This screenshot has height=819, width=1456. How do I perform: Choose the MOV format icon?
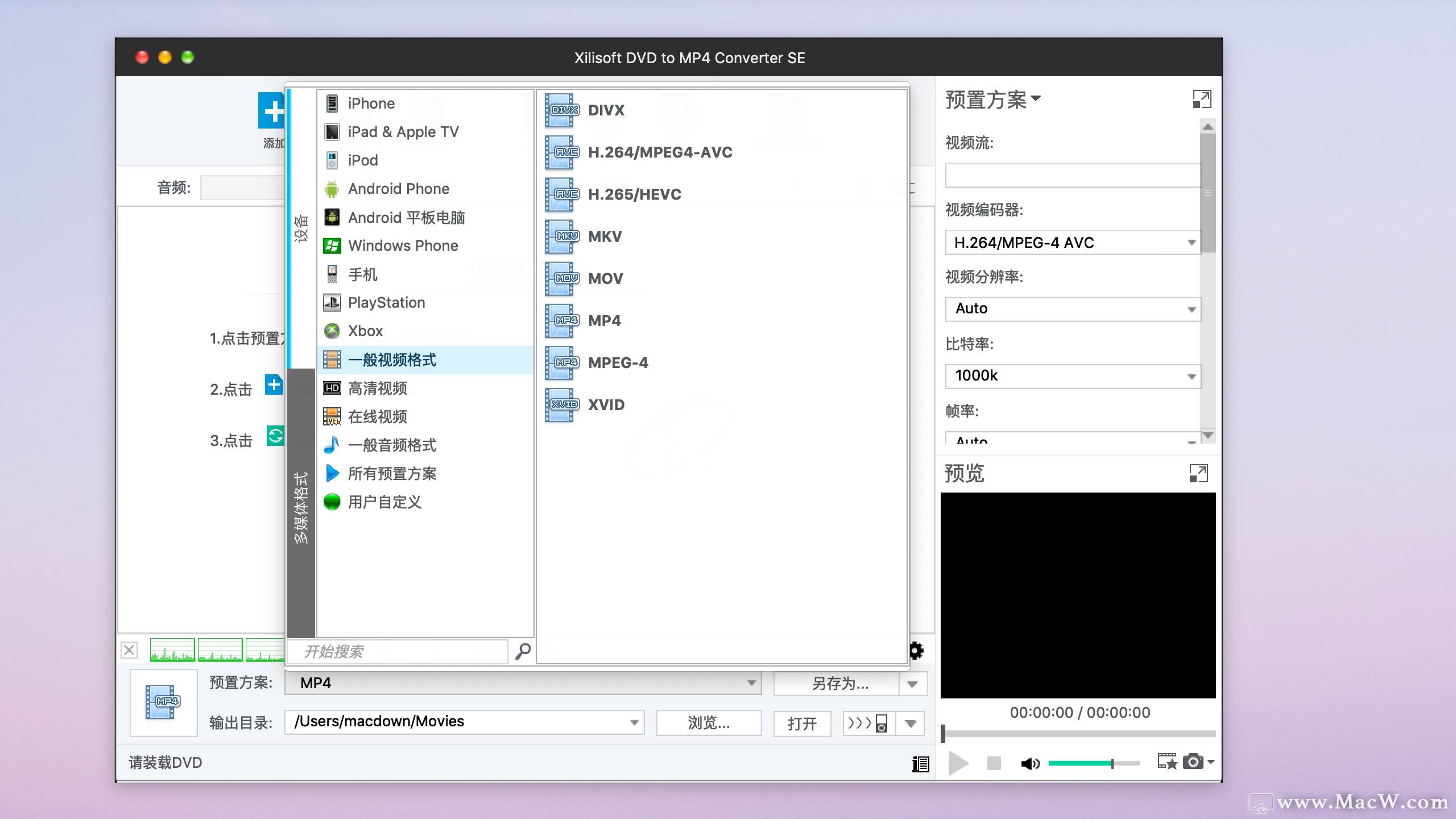tap(562, 279)
